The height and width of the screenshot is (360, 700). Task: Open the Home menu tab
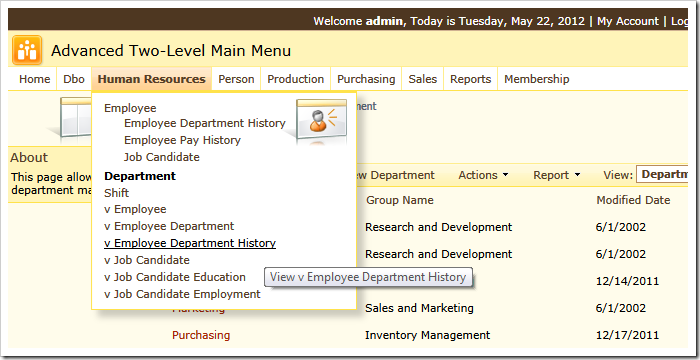34,79
